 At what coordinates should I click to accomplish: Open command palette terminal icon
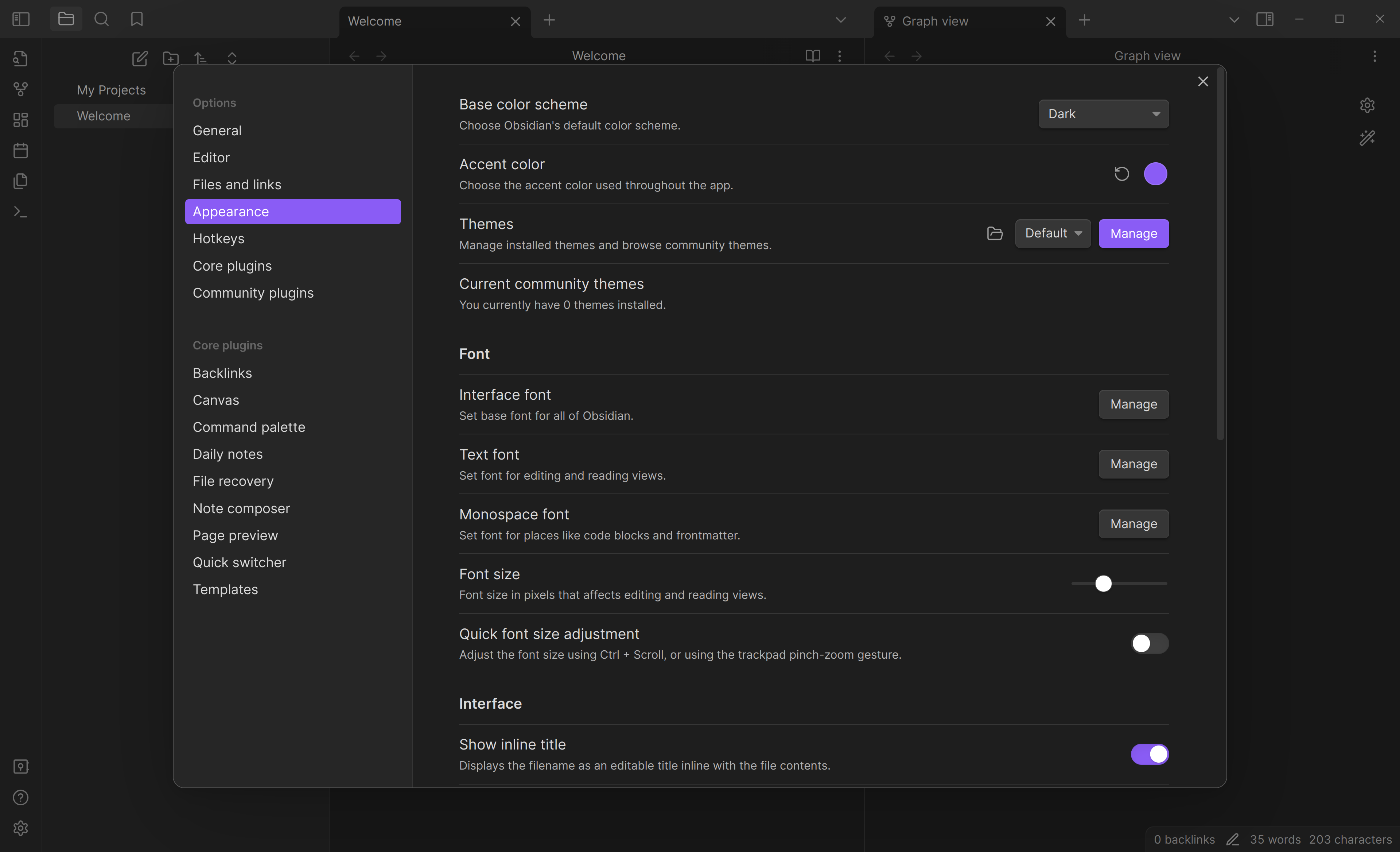20,212
